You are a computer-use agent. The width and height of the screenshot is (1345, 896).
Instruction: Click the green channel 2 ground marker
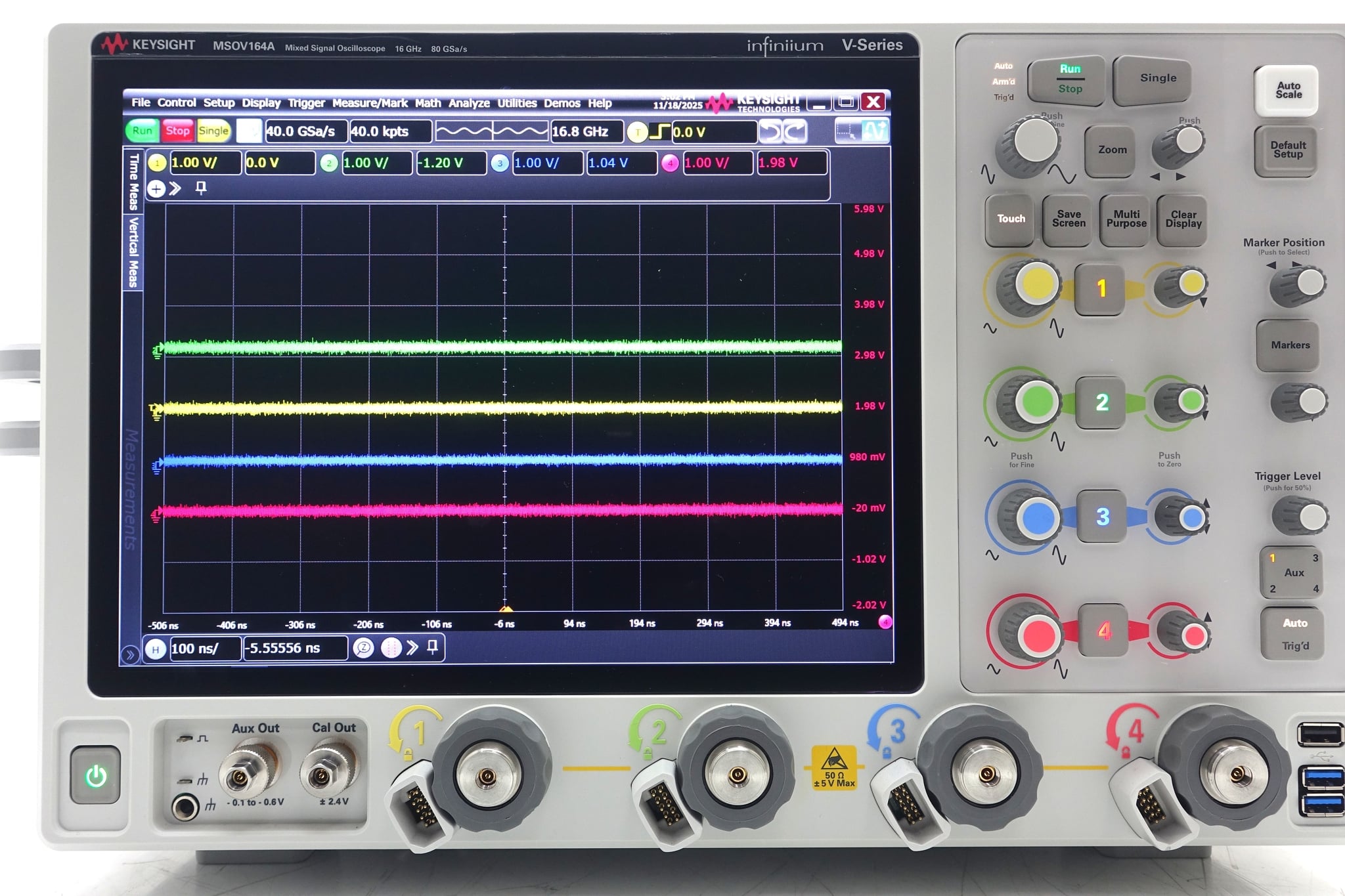click(158, 352)
